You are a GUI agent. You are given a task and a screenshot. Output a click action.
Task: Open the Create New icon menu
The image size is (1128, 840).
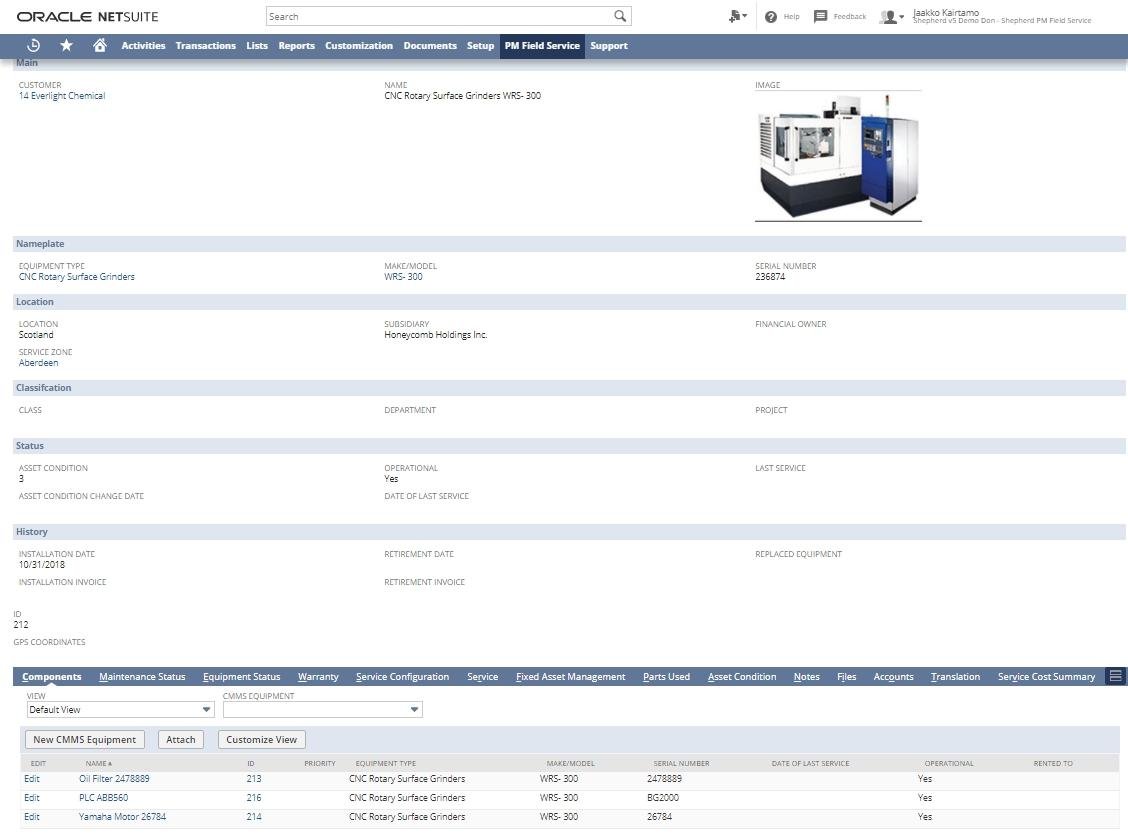tap(737, 16)
